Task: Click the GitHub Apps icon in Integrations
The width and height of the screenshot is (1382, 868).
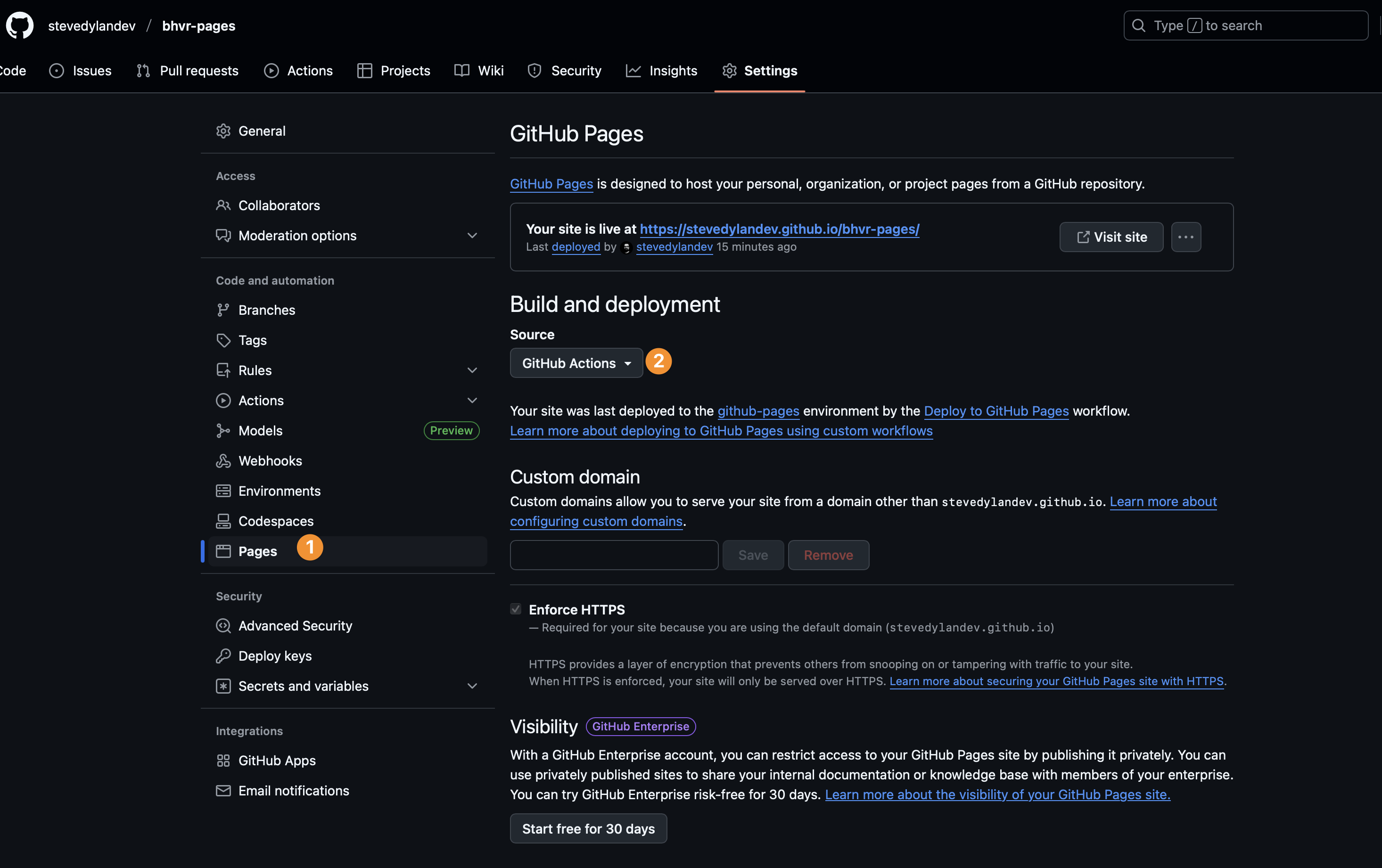Action: (x=224, y=760)
